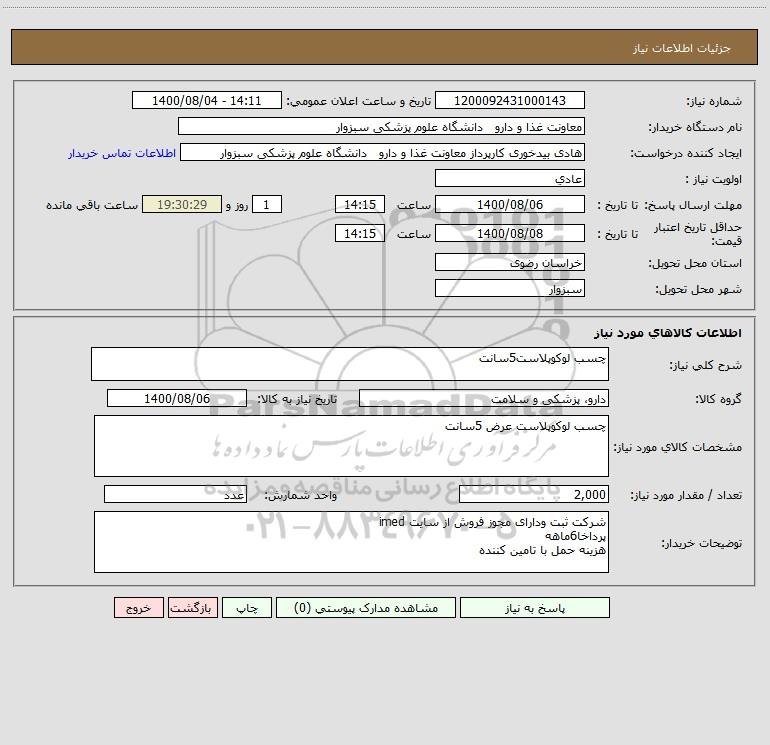Click the 'تعداد / مقدار مورد نیاز:' label

tap(686, 496)
